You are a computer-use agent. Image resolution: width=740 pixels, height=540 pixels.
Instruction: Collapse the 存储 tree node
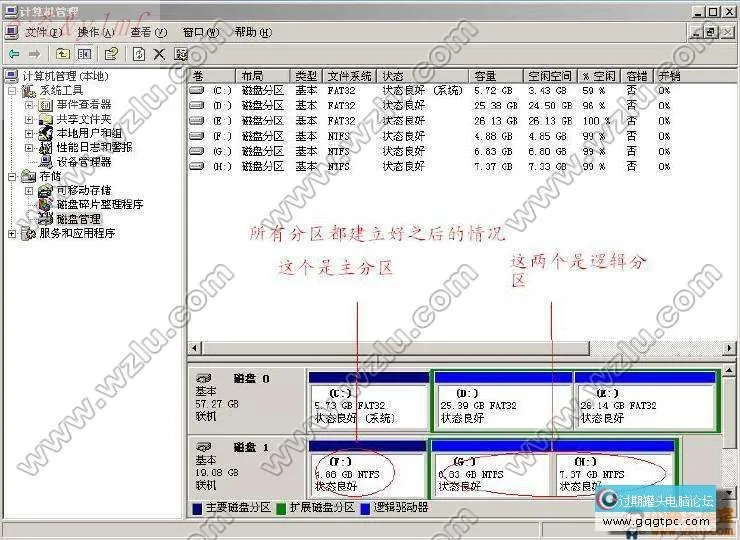[13, 177]
